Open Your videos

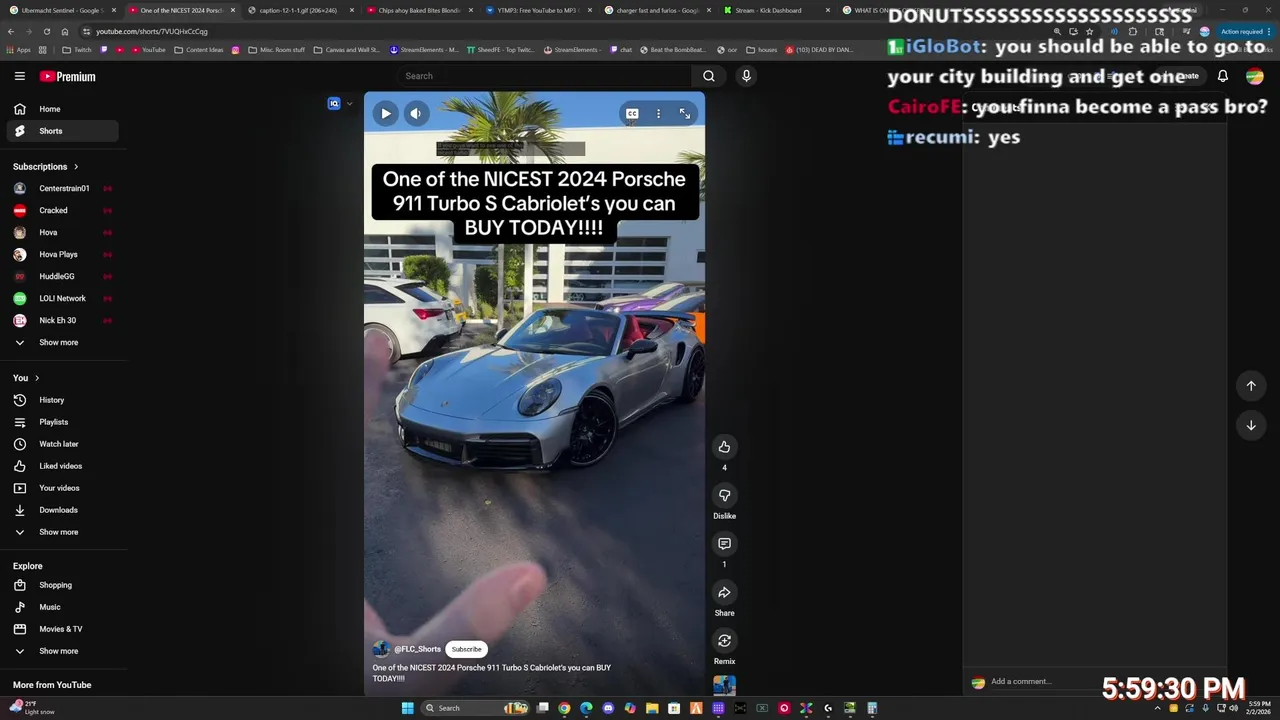tap(62, 488)
